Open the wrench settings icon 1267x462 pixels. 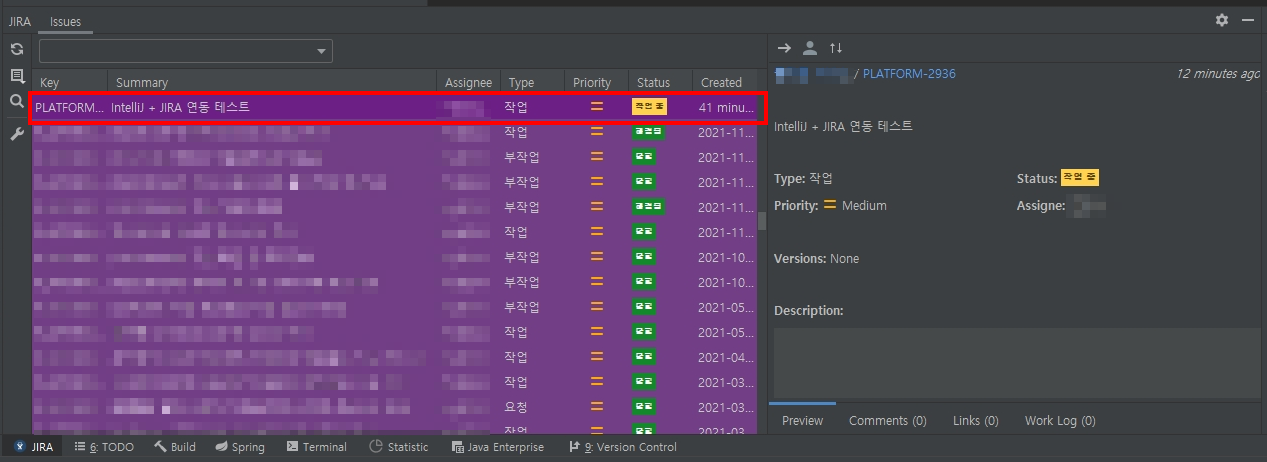[16, 134]
